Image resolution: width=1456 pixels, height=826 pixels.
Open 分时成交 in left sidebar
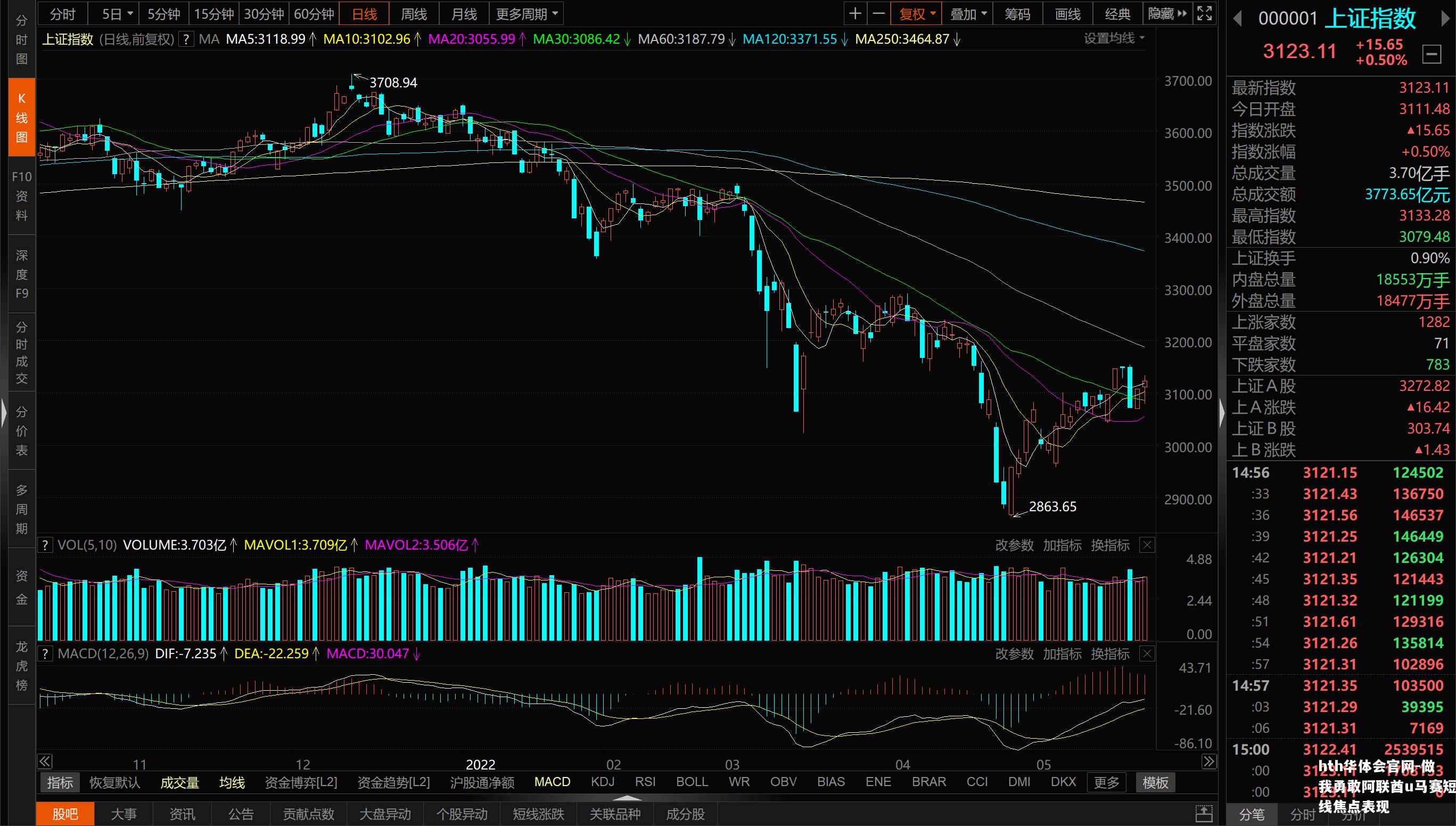(x=21, y=353)
